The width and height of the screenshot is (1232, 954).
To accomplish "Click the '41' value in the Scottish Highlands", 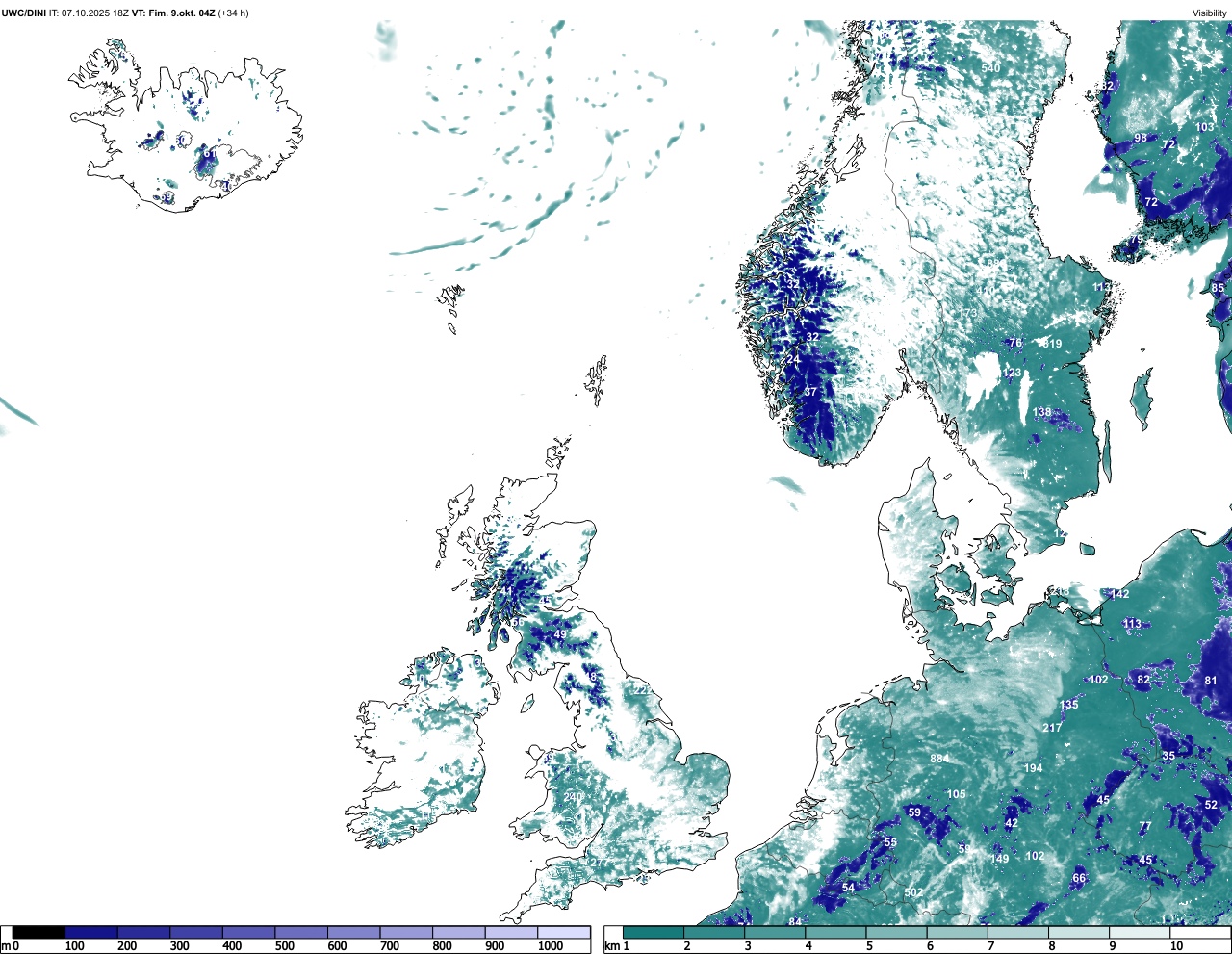I will click(507, 591).
